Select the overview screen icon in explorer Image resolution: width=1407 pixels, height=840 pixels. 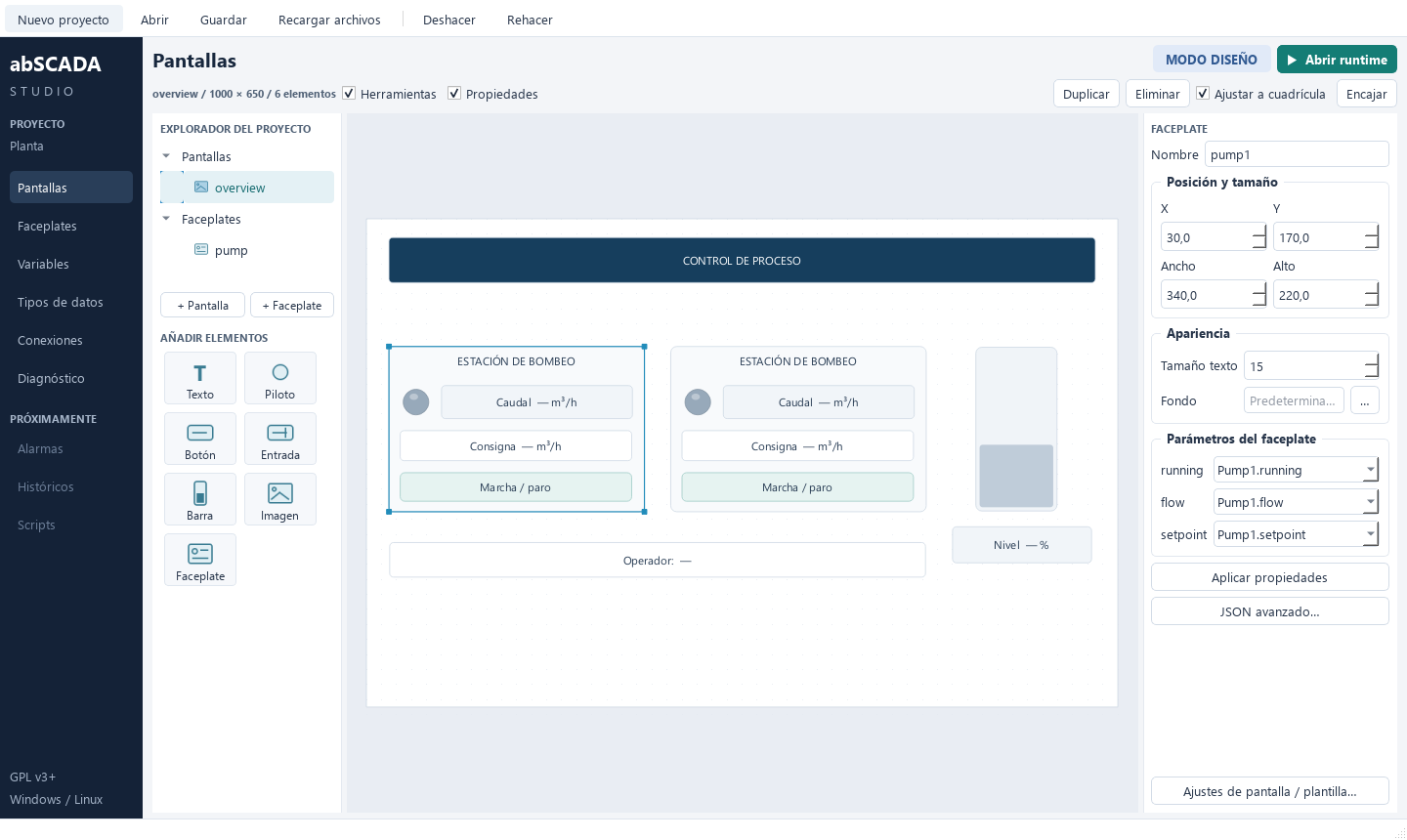tap(201, 188)
